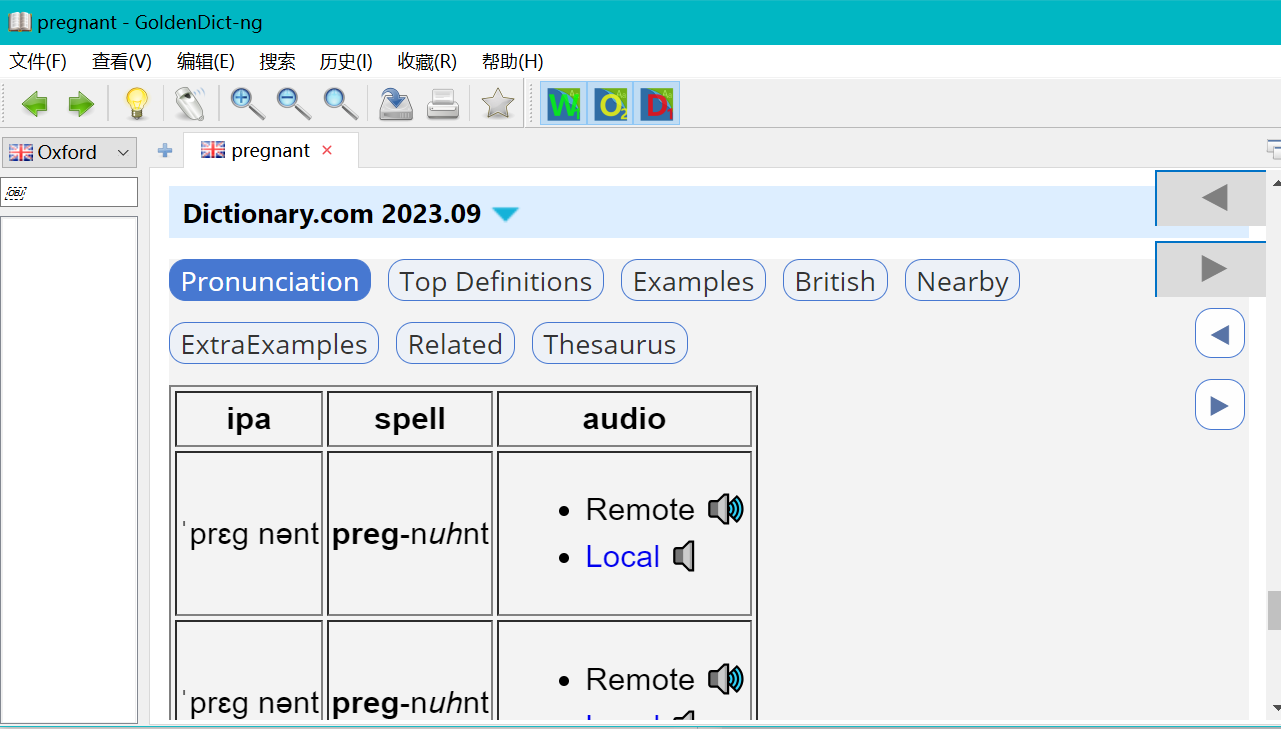Viewport: 1281px width, 729px height.
Task: Click the search word input field
Action: (69, 192)
